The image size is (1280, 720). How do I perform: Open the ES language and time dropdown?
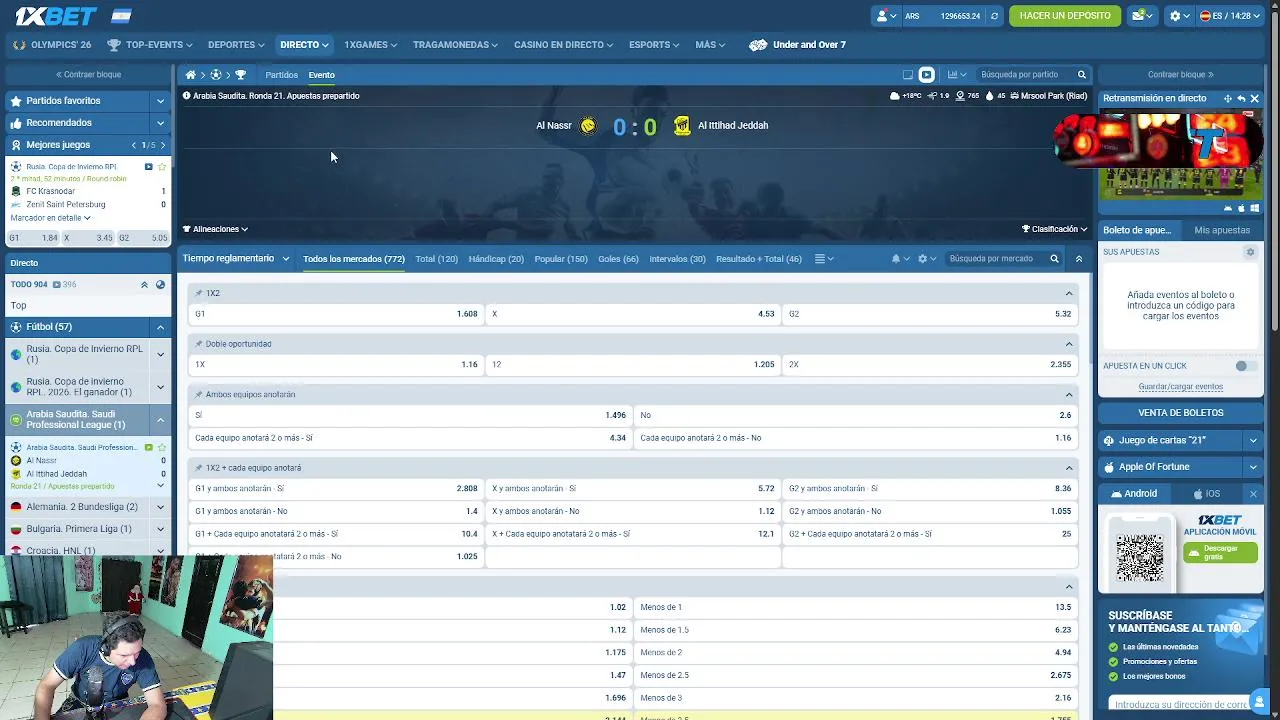[x=1230, y=16]
